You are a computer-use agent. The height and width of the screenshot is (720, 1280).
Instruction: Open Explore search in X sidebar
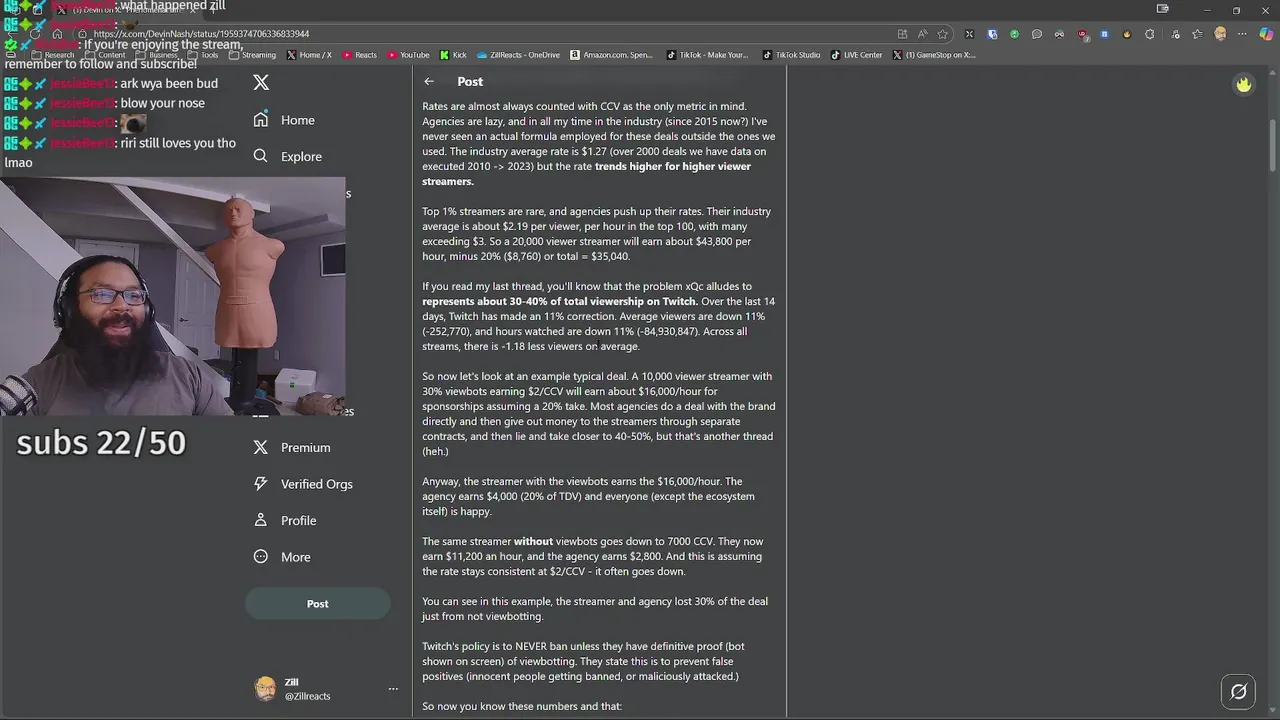coord(287,156)
